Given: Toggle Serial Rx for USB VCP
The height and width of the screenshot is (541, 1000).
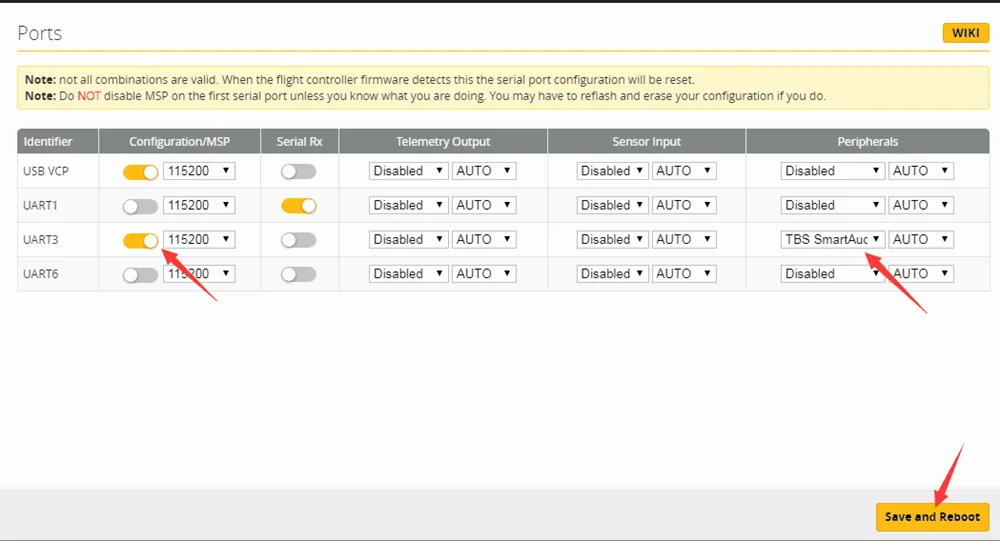Looking at the screenshot, I should click(x=298, y=172).
